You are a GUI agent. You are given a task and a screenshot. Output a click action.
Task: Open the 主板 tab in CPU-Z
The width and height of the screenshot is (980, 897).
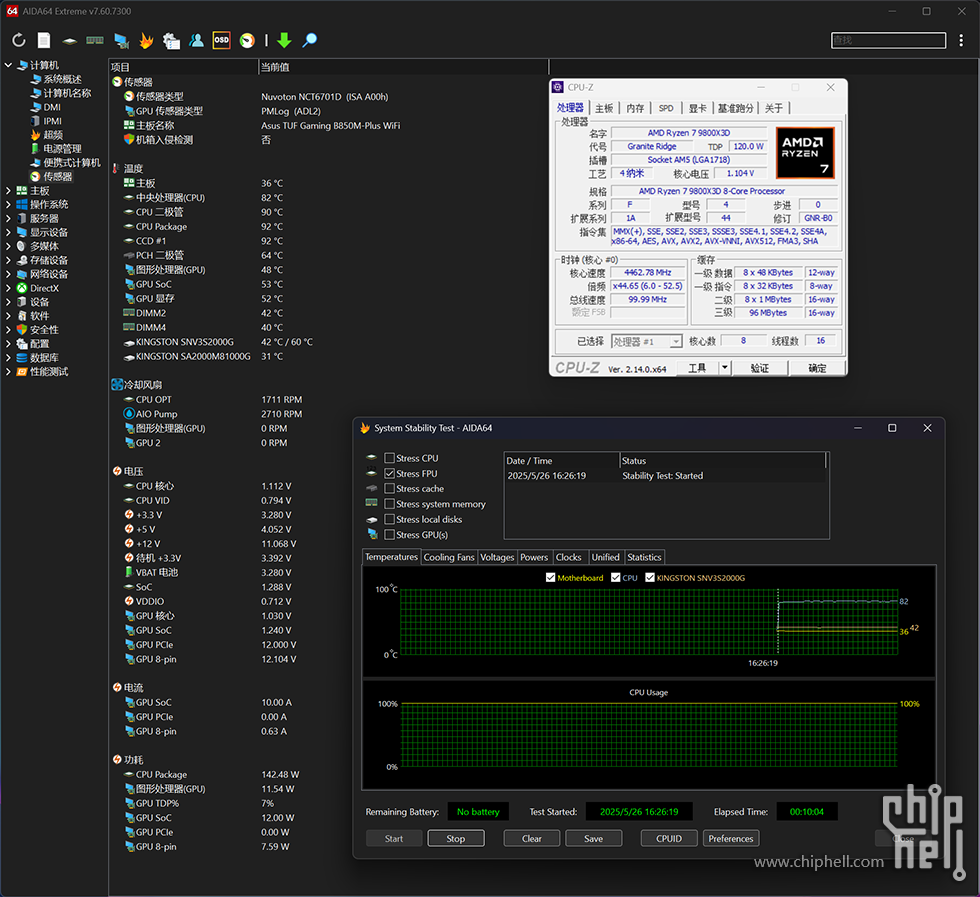tap(604, 108)
